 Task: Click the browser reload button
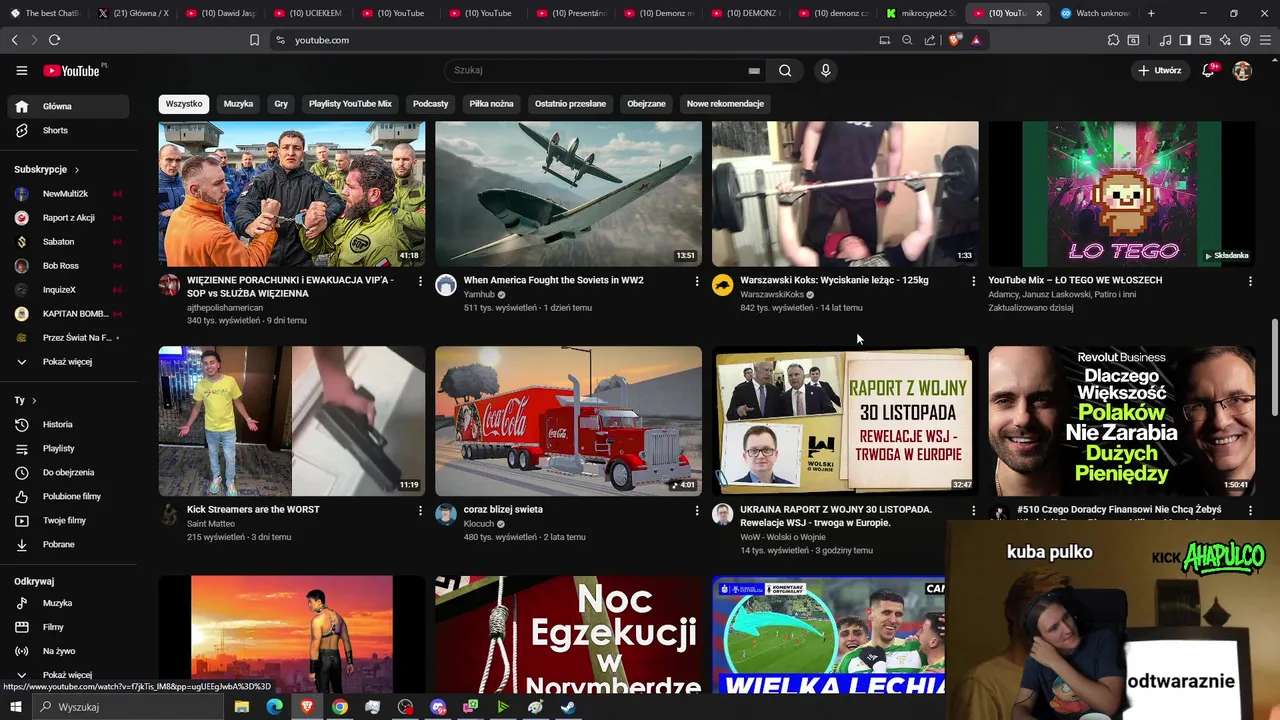[x=54, y=40]
